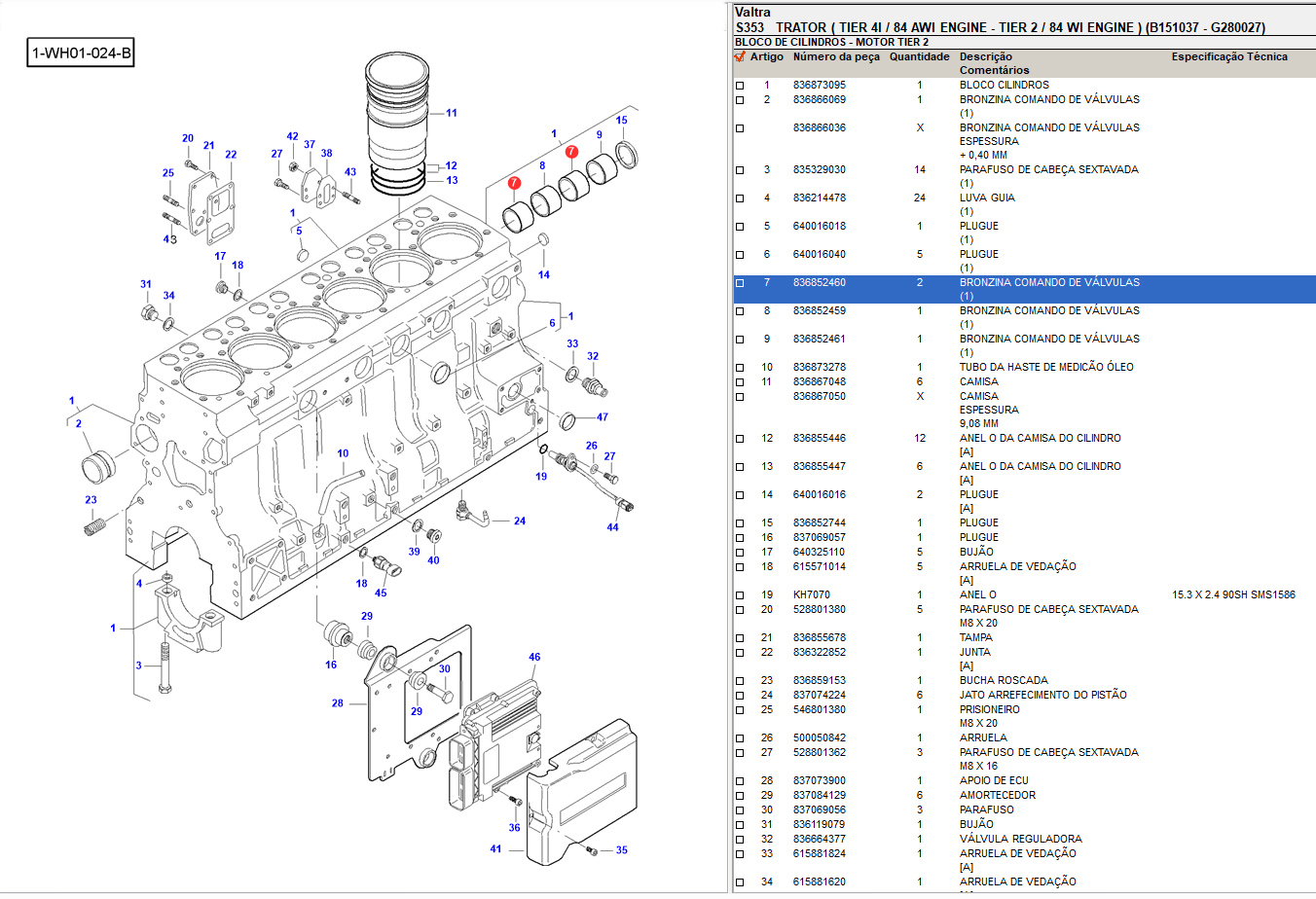Select the checkbox for part 837073900
Viewport: 1316px width, 899px height.
740,781
